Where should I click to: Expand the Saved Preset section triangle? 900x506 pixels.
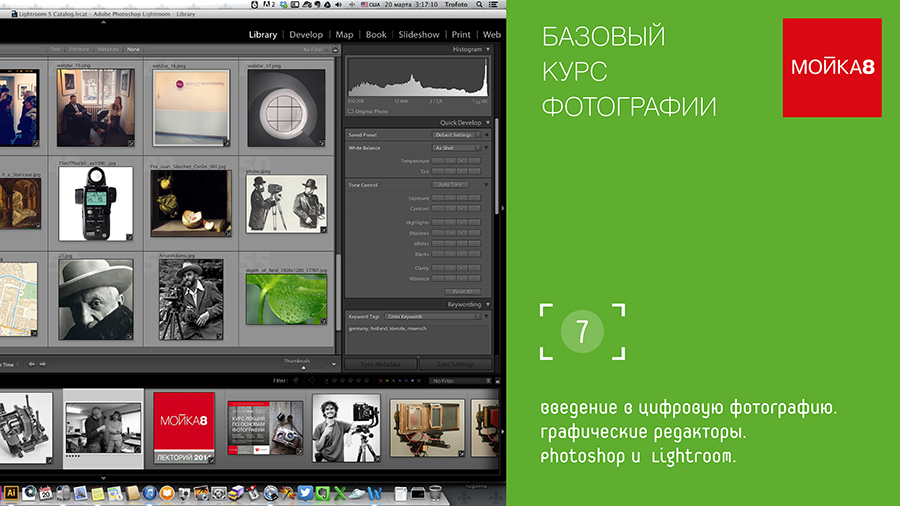487,135
